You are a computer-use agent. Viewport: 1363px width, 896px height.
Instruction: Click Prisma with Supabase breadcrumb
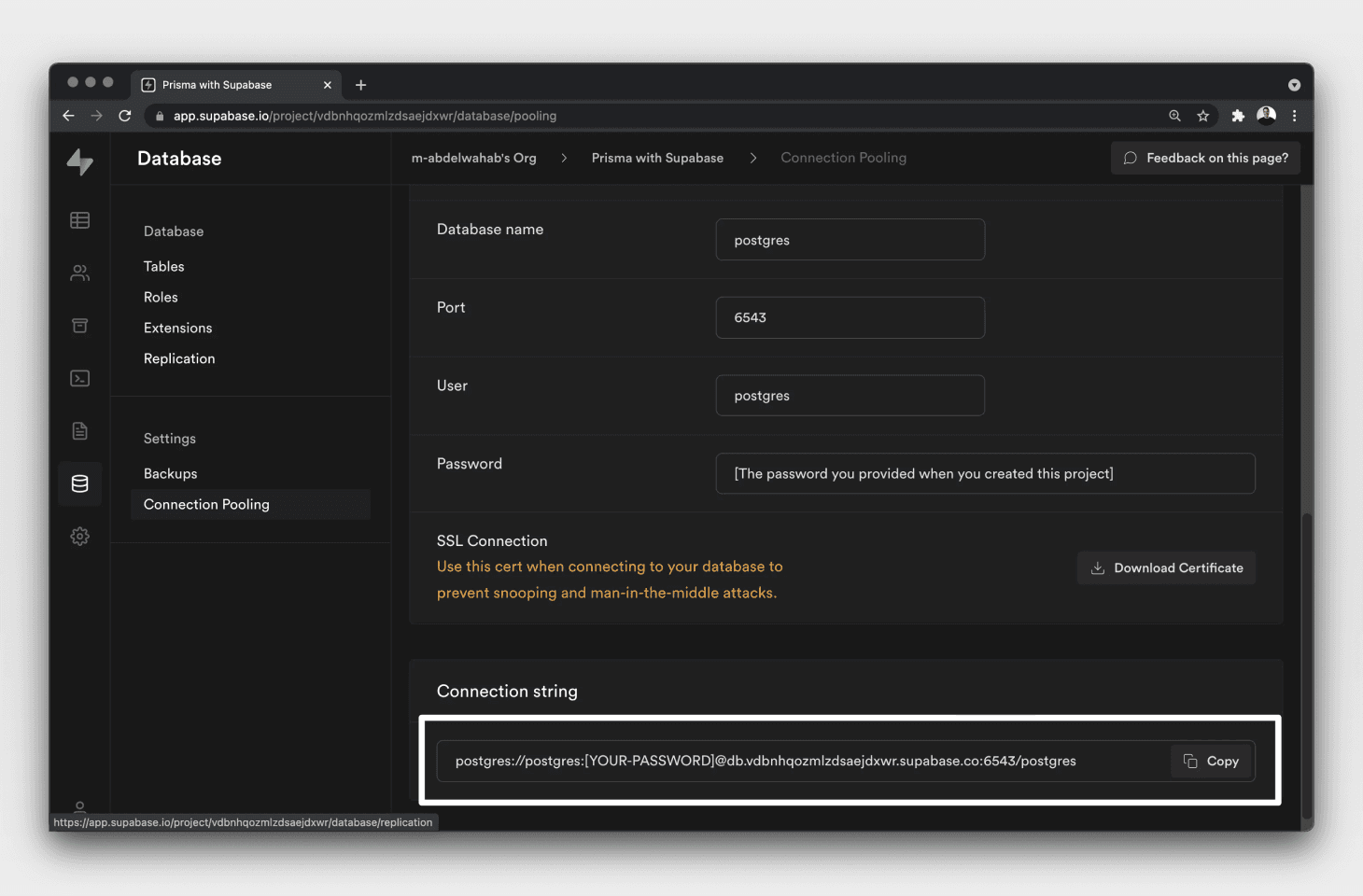[657, 158]
